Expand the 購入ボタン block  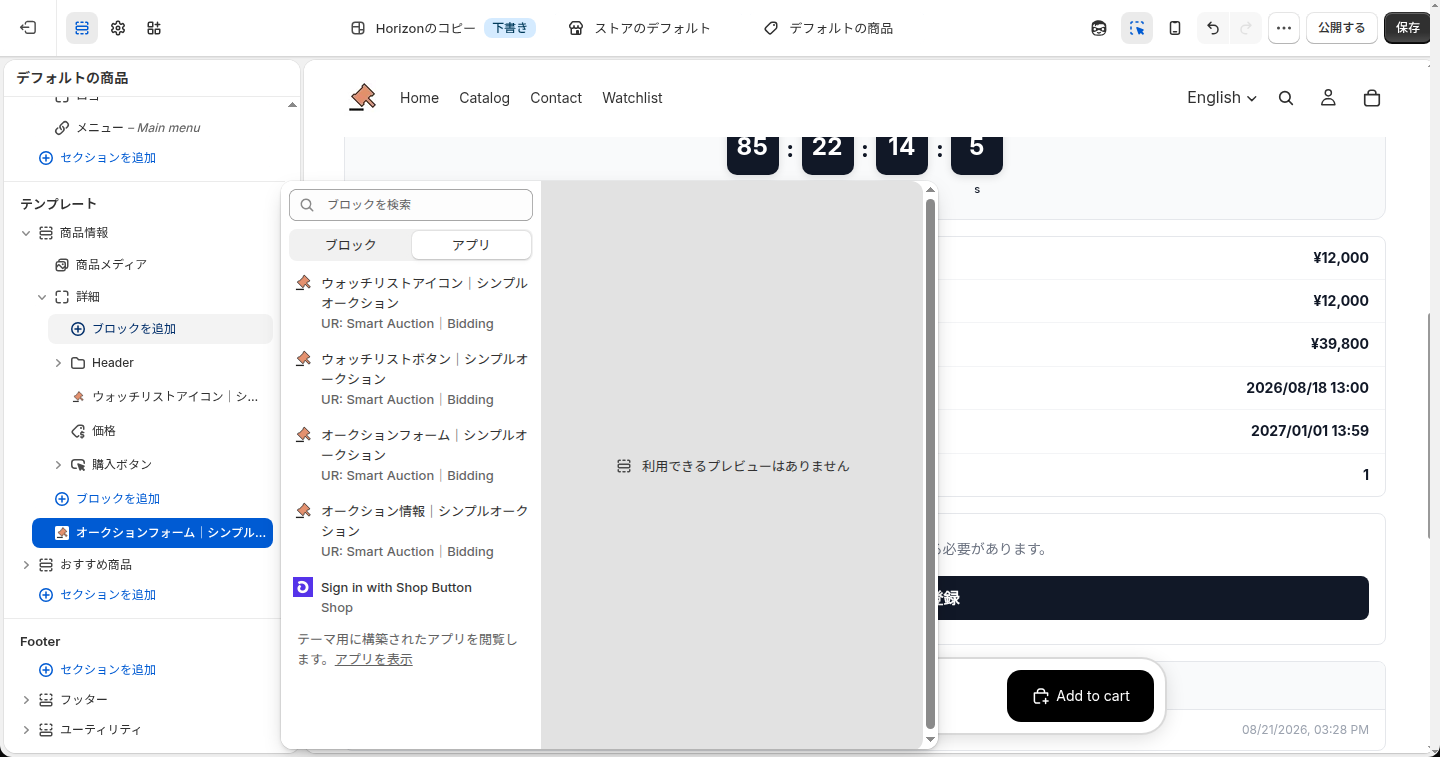(x=58, y=465)
